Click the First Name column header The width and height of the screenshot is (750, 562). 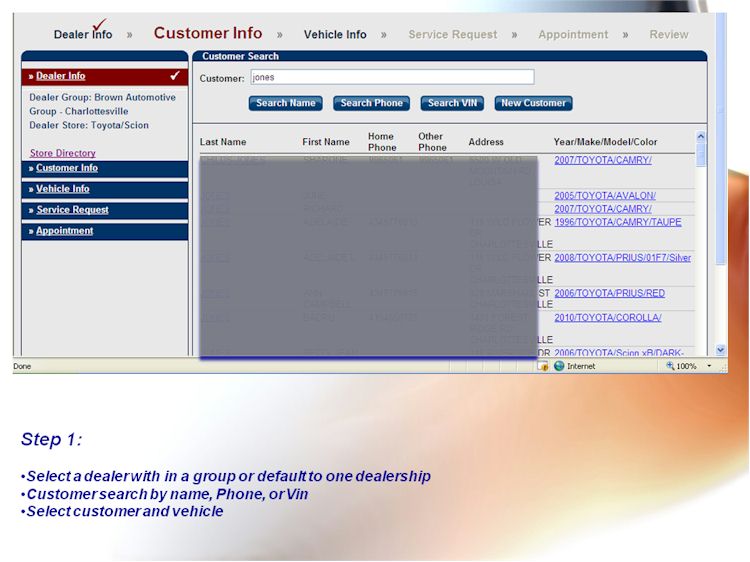point(326,142)
